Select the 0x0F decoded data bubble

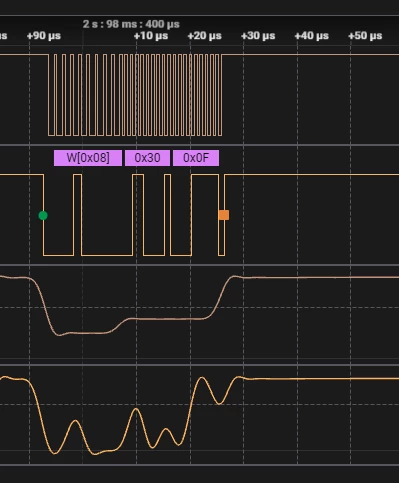point(196,158)
